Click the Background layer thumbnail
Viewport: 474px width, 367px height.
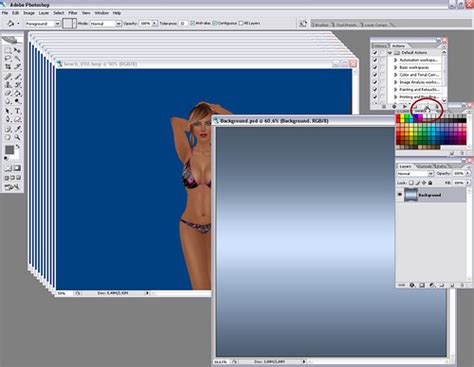click(x=411, y=195)
